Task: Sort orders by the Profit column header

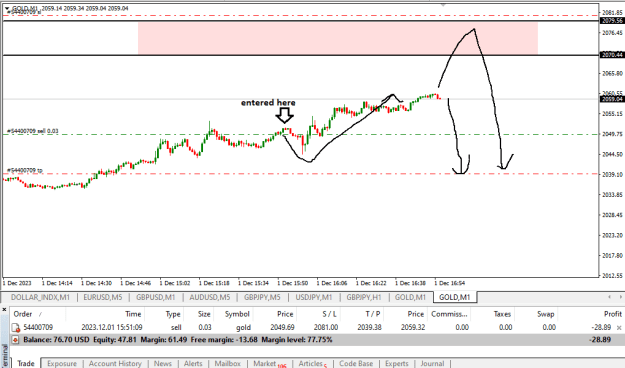Action: coord(612,314)
